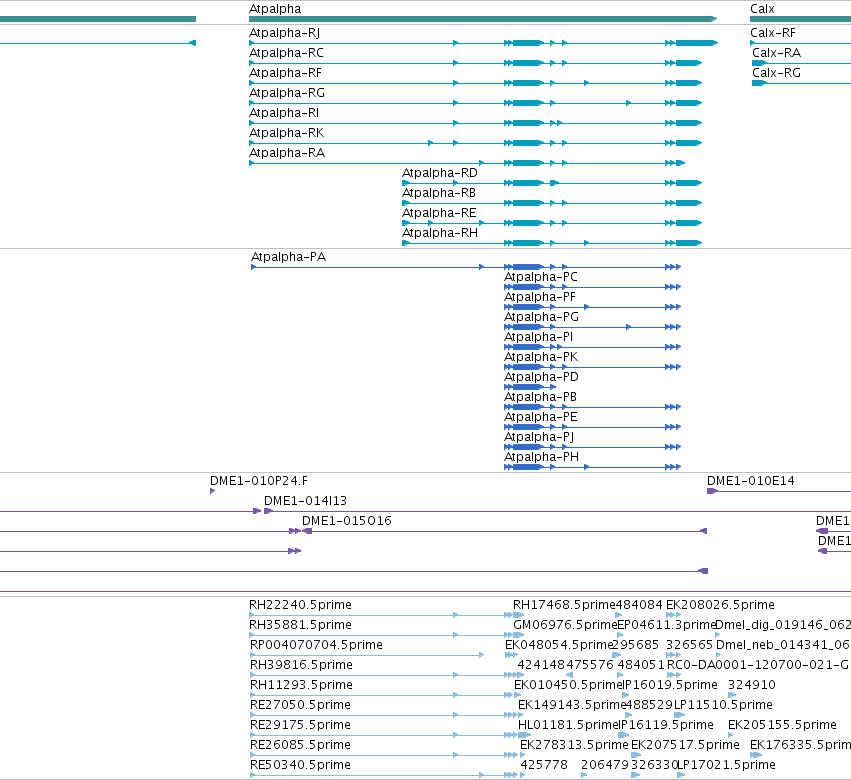Select transcript Atpalpha-RF
Image resolution: width=851 pixels, height=780 pixels.
click(285, 73)
